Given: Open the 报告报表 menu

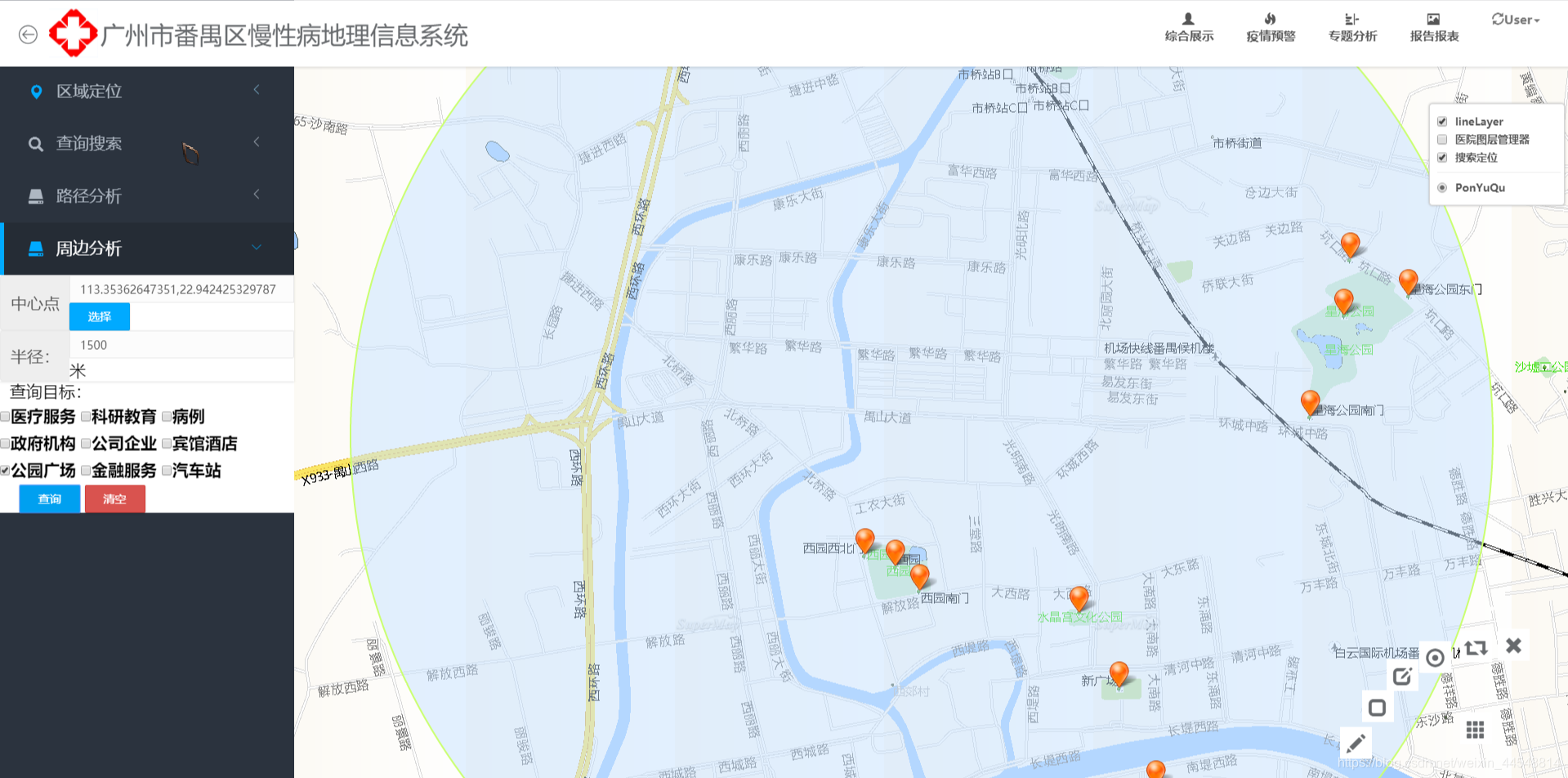Looking at the screenshot, I should point(1434,27).
